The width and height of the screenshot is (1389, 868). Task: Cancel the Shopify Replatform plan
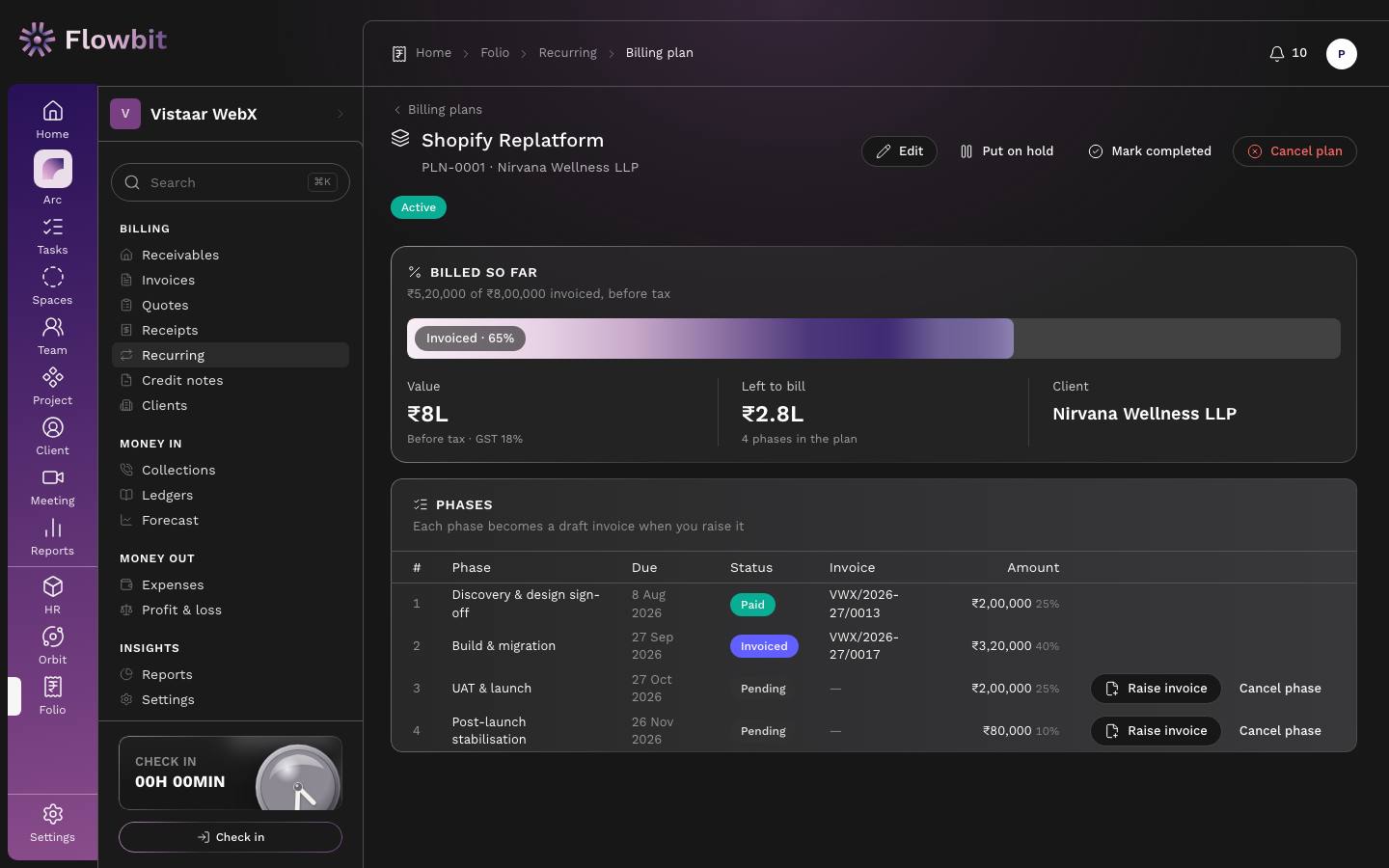1294,151
